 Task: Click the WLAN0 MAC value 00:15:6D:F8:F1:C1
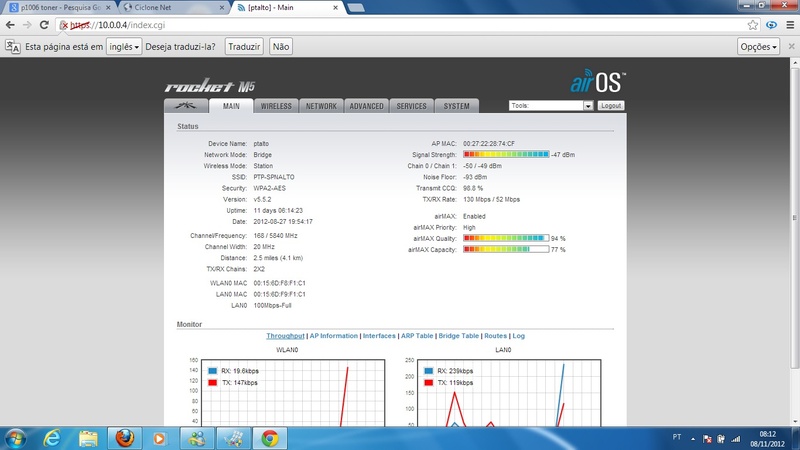pos(280,283)
